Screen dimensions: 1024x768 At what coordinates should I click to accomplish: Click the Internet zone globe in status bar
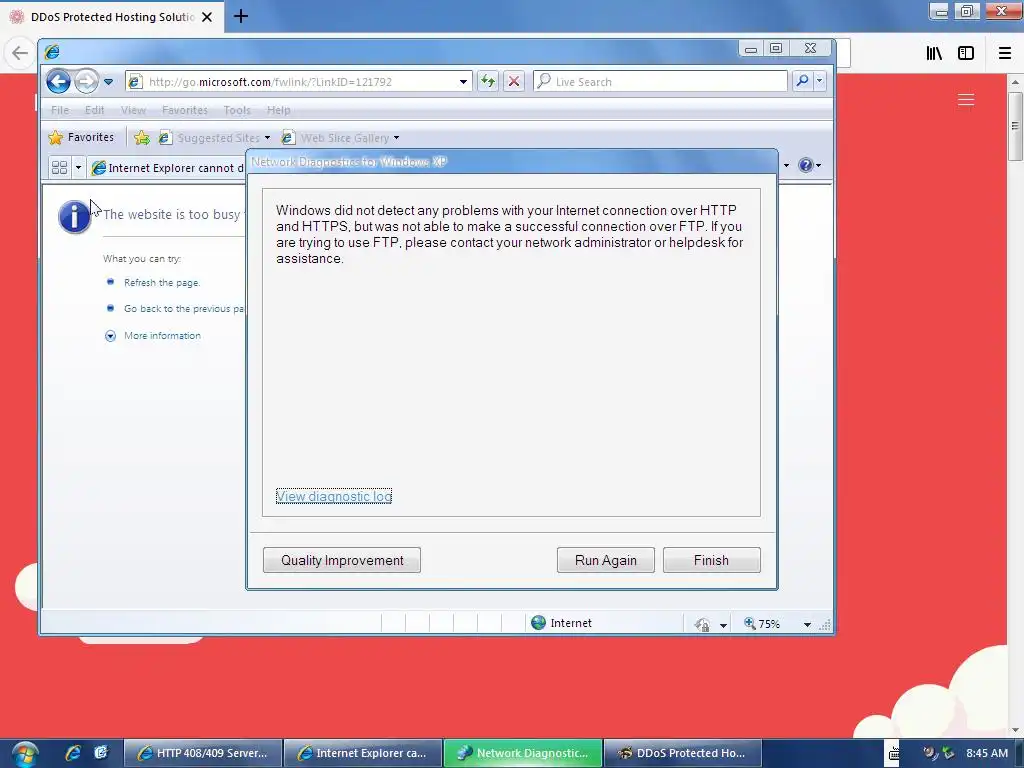coord(538,623)
